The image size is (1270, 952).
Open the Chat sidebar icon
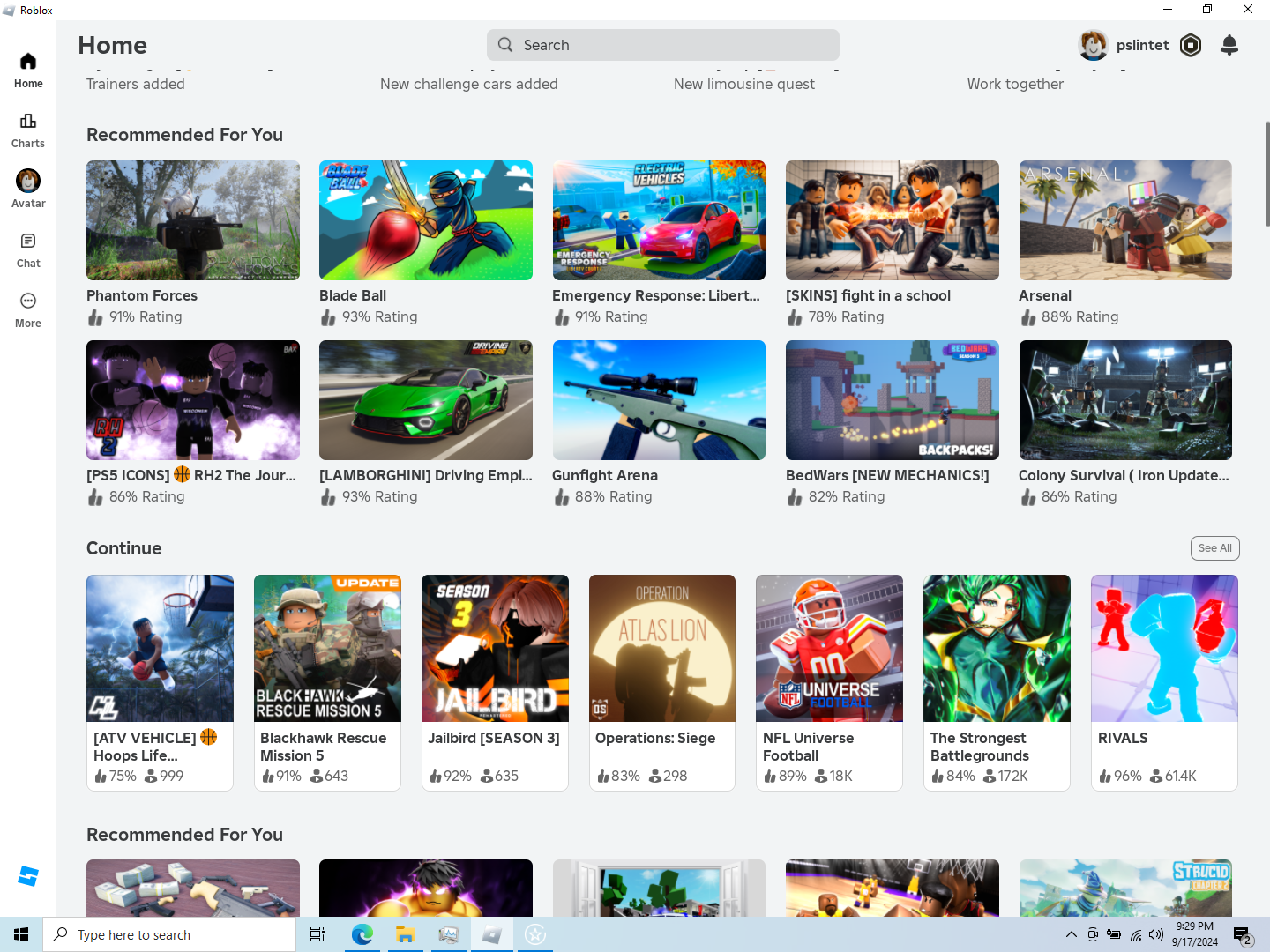point(28,250)
